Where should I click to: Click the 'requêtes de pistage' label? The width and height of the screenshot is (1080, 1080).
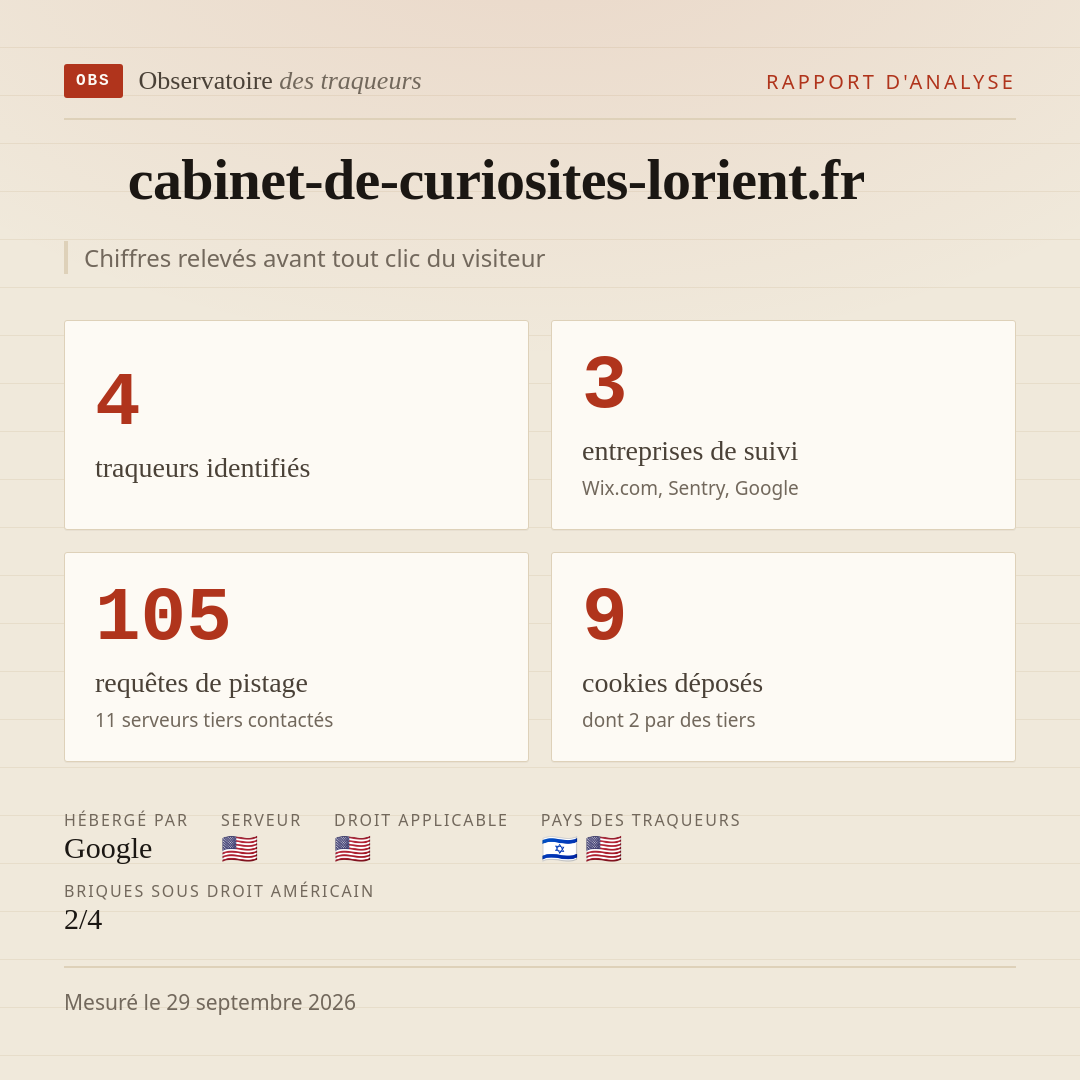click(201, 683)
